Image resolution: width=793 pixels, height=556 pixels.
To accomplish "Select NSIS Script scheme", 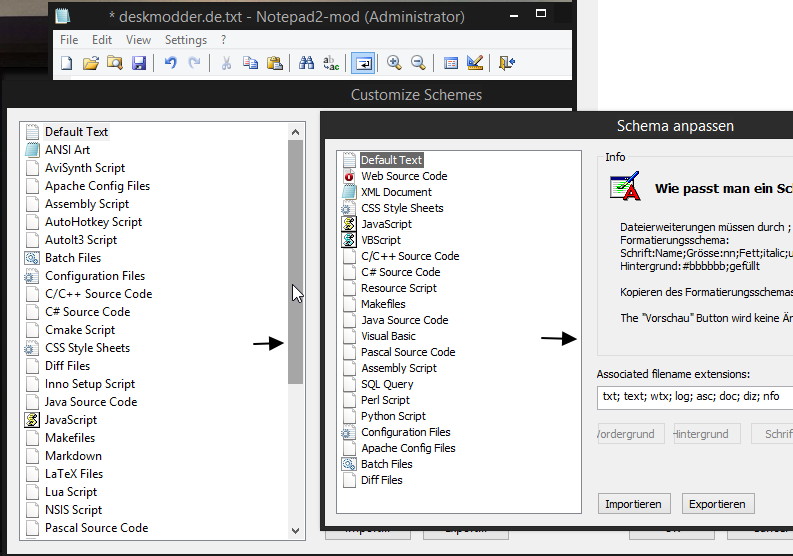I will 73,510.
